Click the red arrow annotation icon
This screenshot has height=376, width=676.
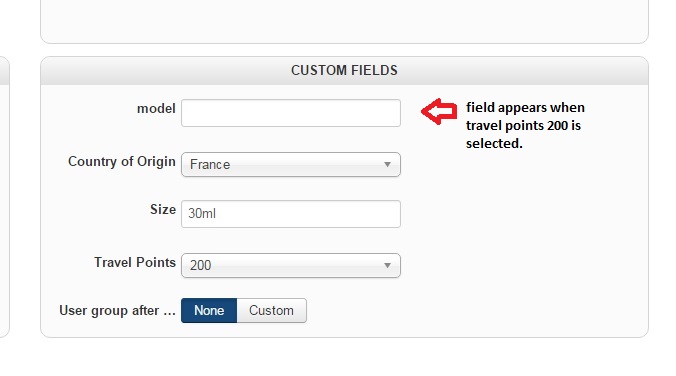439,111
